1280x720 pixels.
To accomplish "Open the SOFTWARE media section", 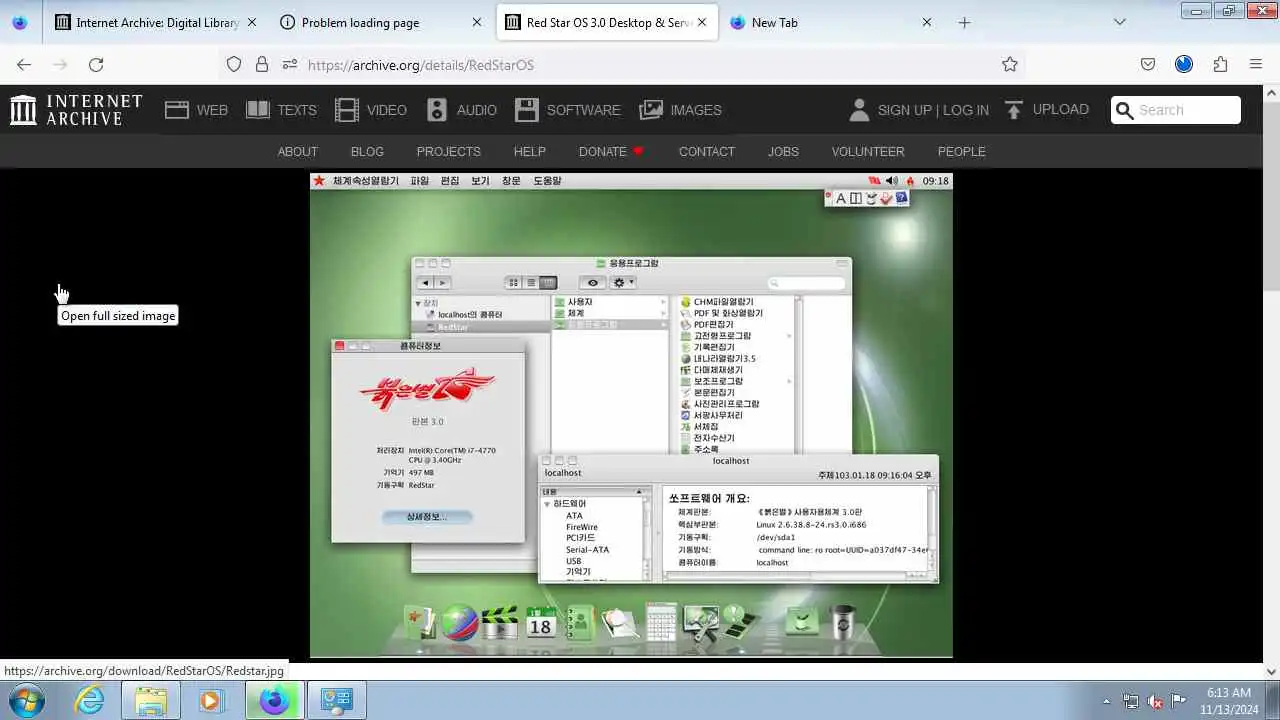I will [568, 110].
